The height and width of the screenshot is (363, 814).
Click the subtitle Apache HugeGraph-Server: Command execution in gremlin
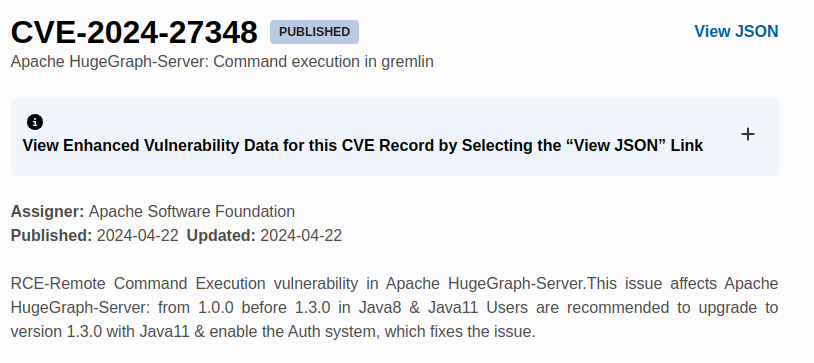click(222, 61)
